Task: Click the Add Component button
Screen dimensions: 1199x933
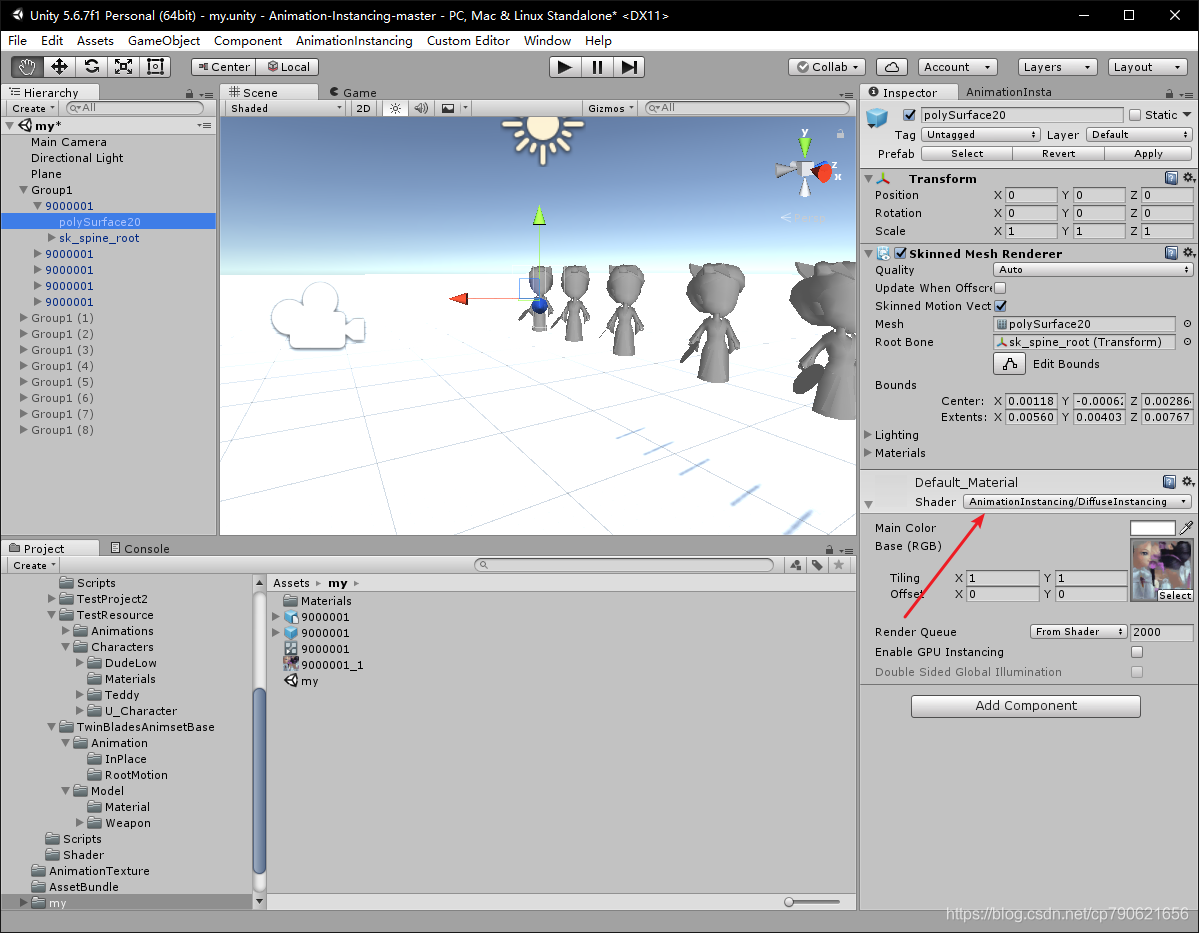Action: [x=1025, y=706]
